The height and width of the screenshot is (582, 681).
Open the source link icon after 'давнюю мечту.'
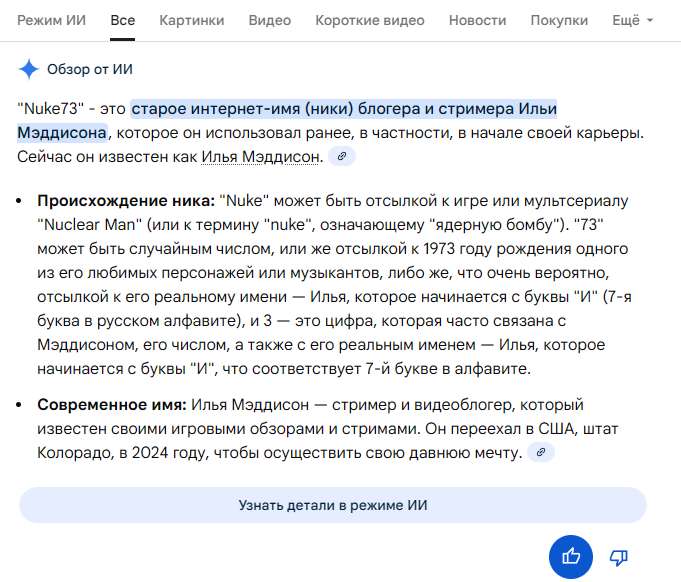point(541,452)
